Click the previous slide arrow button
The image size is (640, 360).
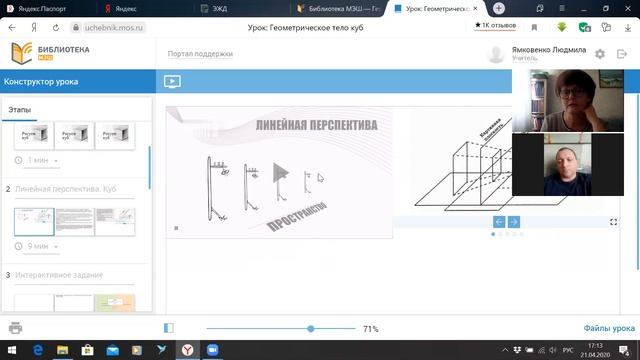[x=499, y=222]
